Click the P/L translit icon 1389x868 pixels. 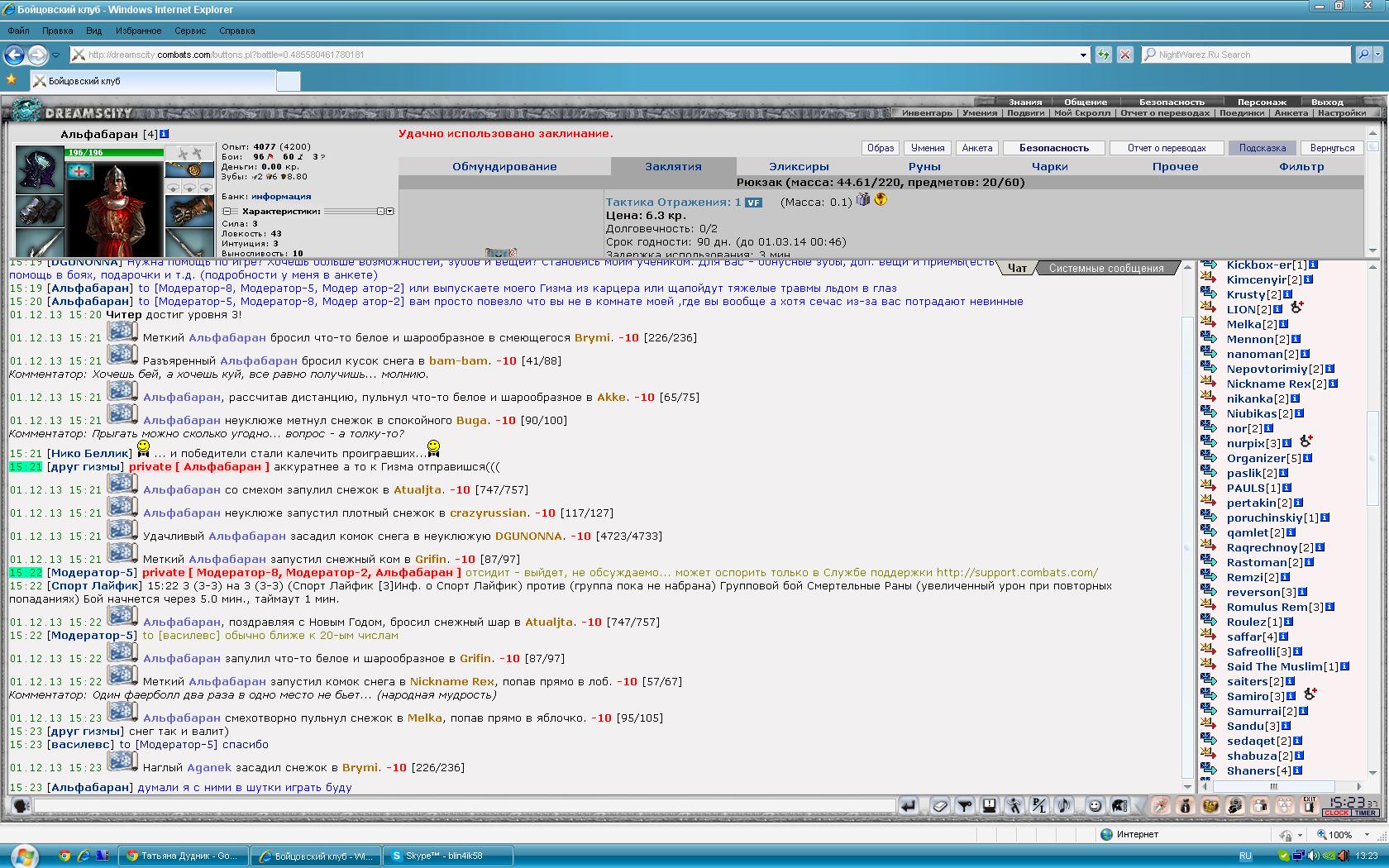click(x=1039, y=806)
